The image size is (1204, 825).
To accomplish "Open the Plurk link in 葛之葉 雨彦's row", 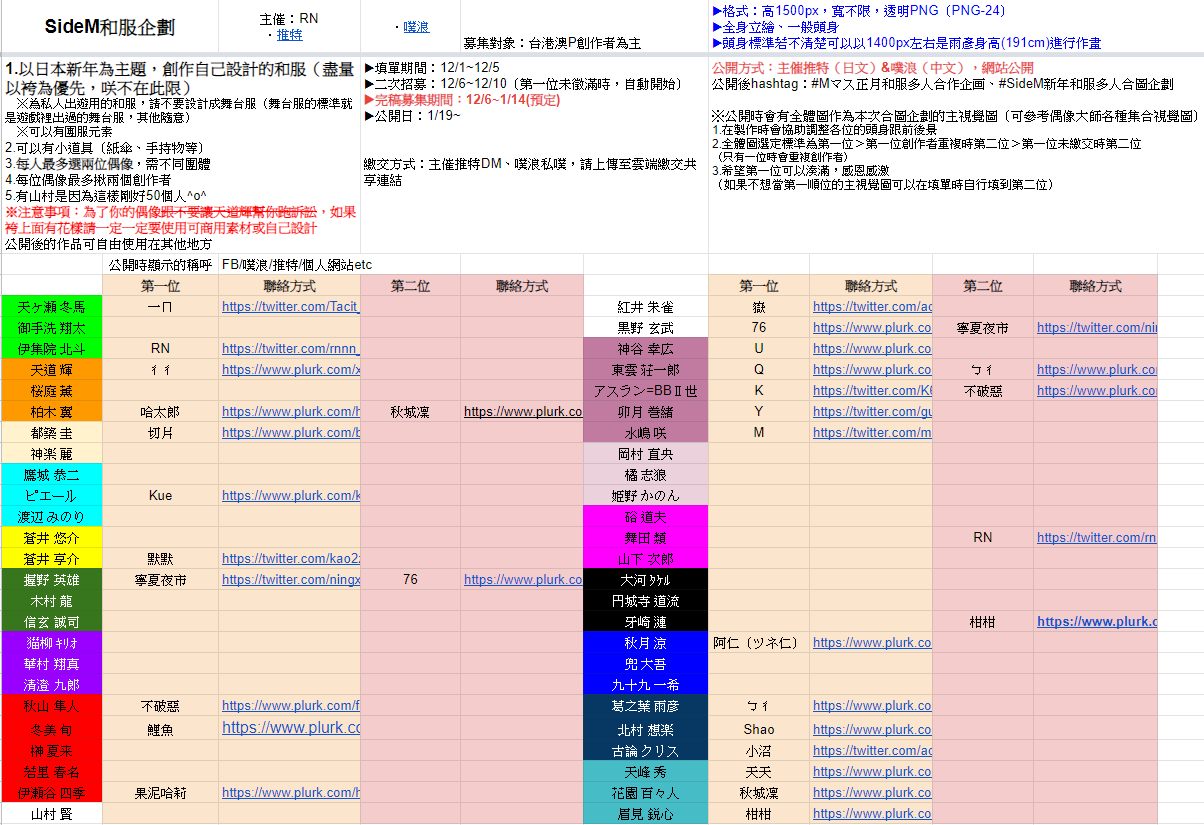I will (x=872, y=705).
